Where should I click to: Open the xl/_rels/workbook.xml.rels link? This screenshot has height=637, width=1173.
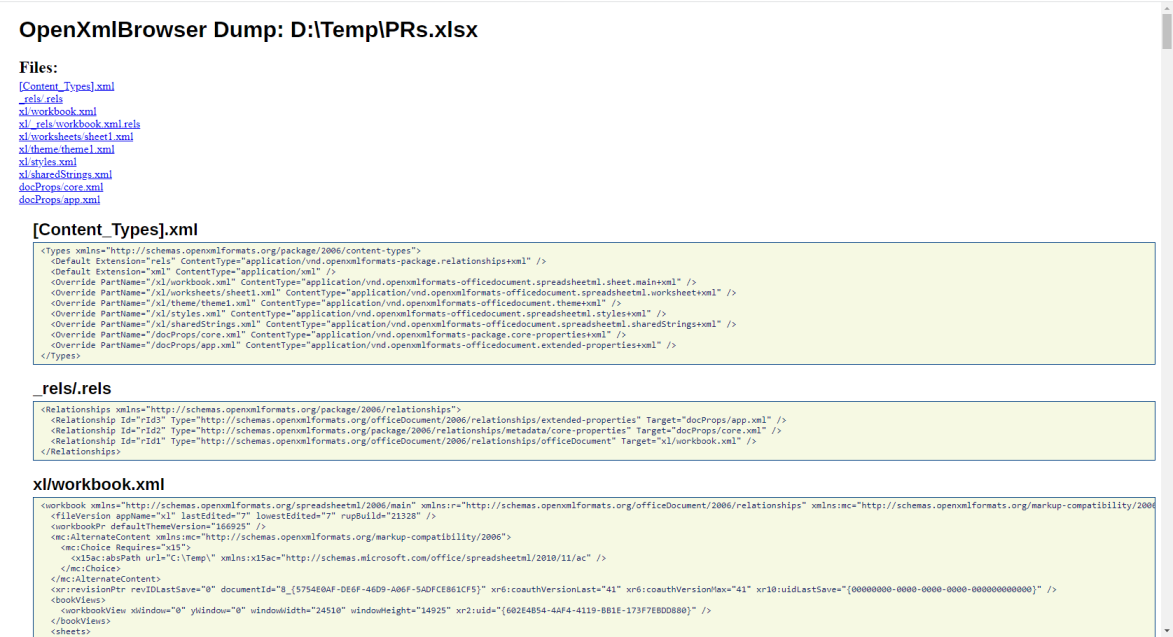79,124
